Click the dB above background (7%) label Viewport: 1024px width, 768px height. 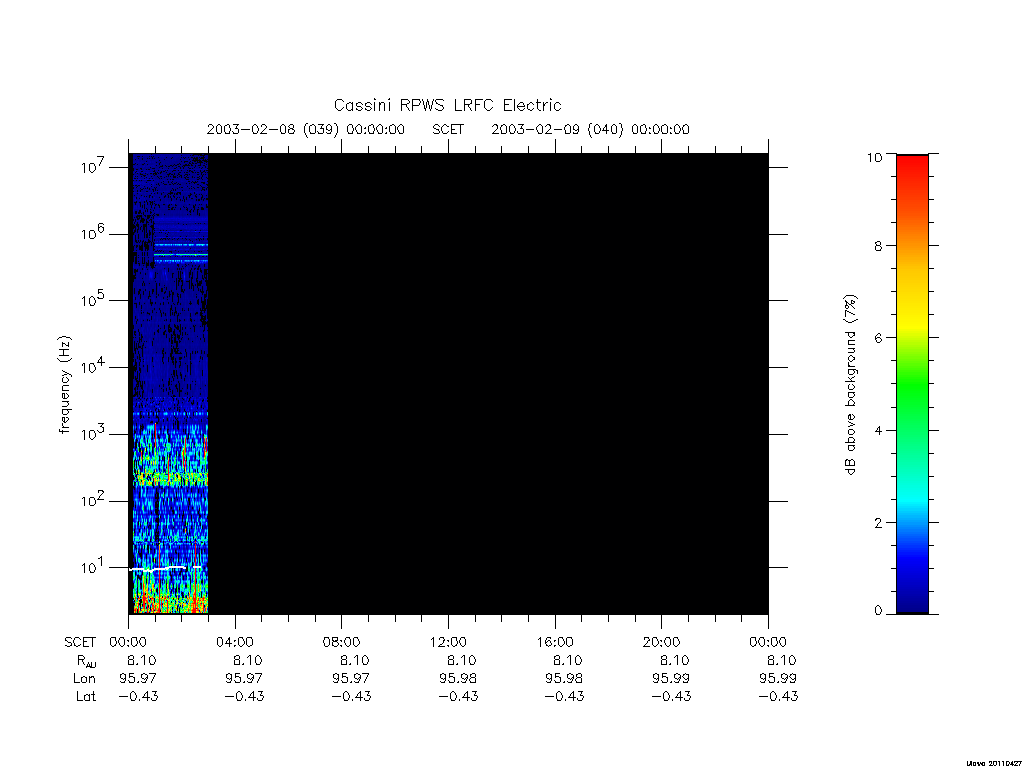coord(850,385)
